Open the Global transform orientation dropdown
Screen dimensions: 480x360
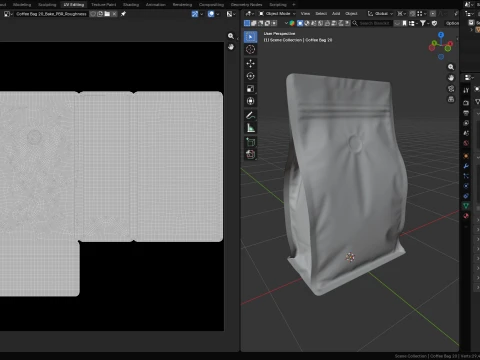point(380,14)
